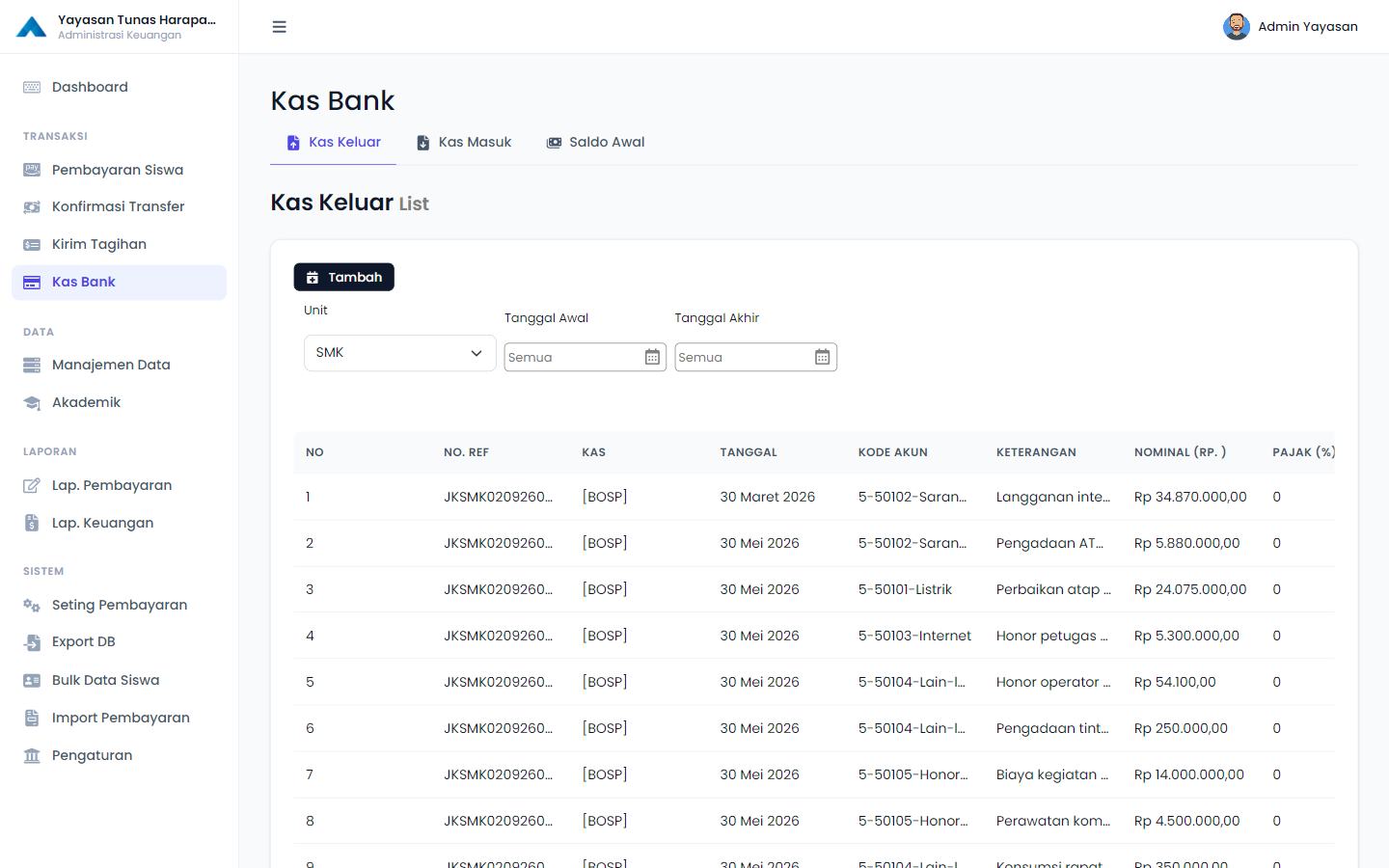Screen dimensions: 1389x868
Task: Click the Admin Yayasan avatar
Action: click(x=1237, y=27)
